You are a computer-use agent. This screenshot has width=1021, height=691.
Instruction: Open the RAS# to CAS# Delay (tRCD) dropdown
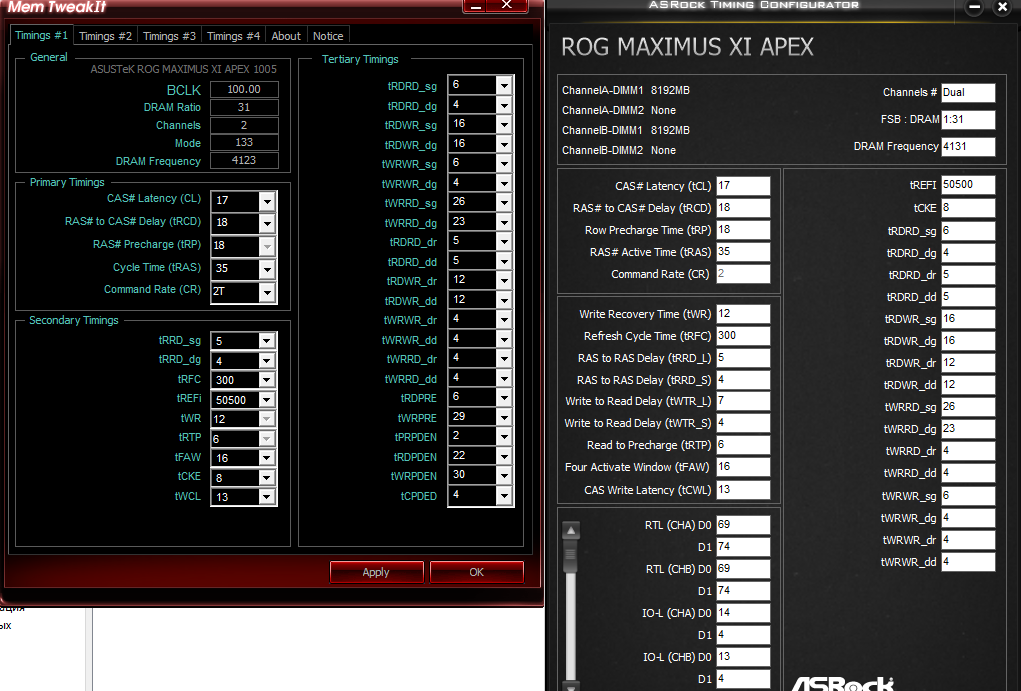click(267, 223)
